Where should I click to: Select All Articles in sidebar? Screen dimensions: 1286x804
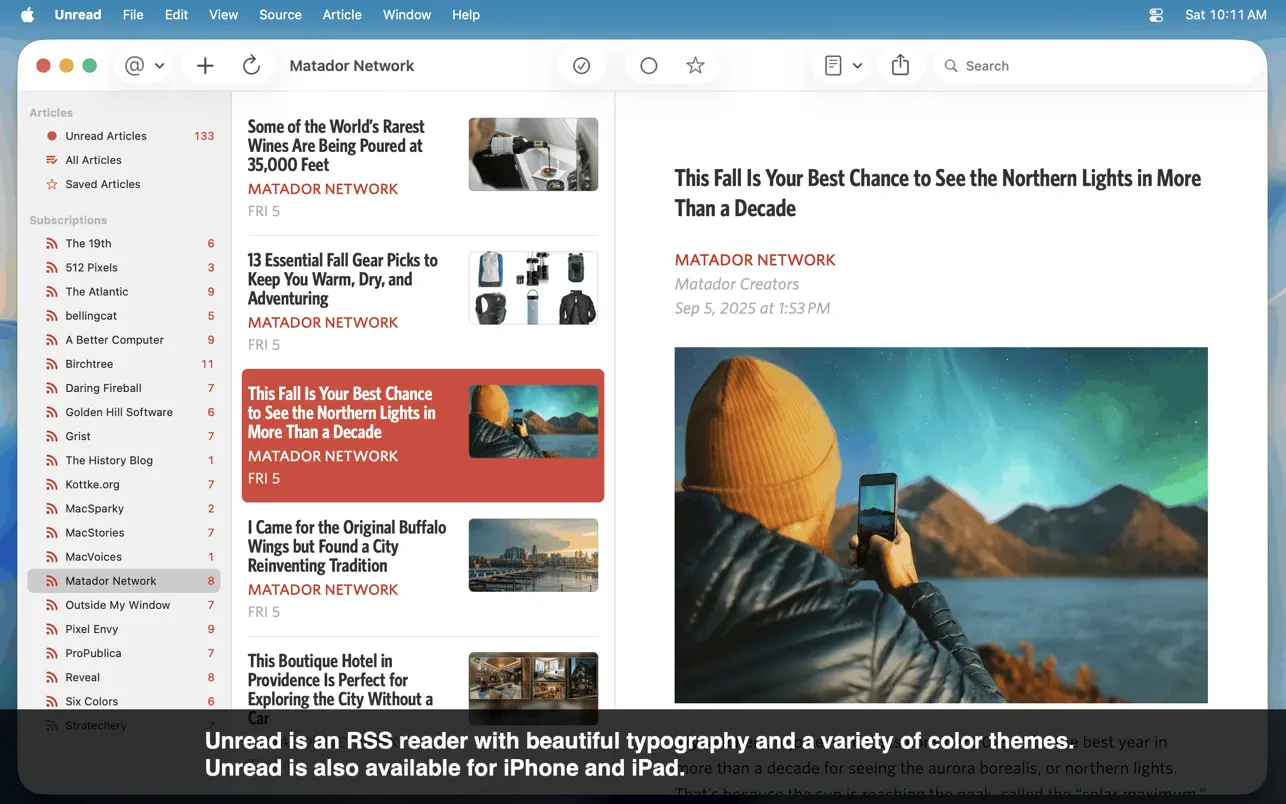(124, 160)
